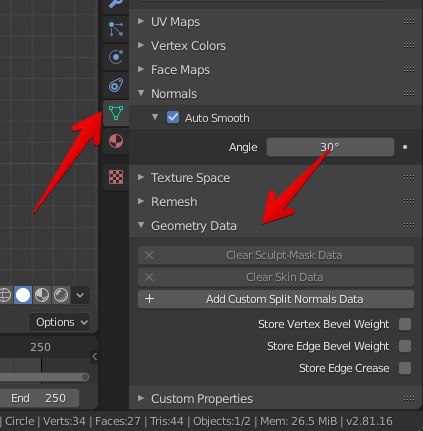The width and height of the screenshot is (423, 431).
Task: Collapse the Geometry Data panel
Action: [x=141, y=225]
